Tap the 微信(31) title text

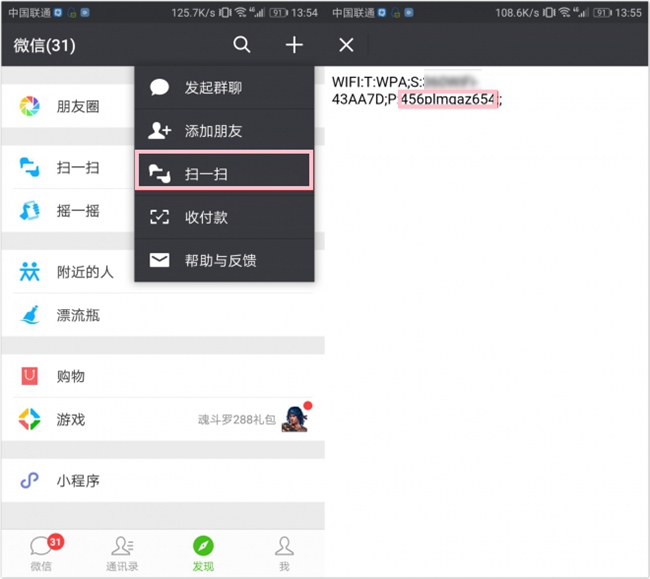click(x=44, y=45)
